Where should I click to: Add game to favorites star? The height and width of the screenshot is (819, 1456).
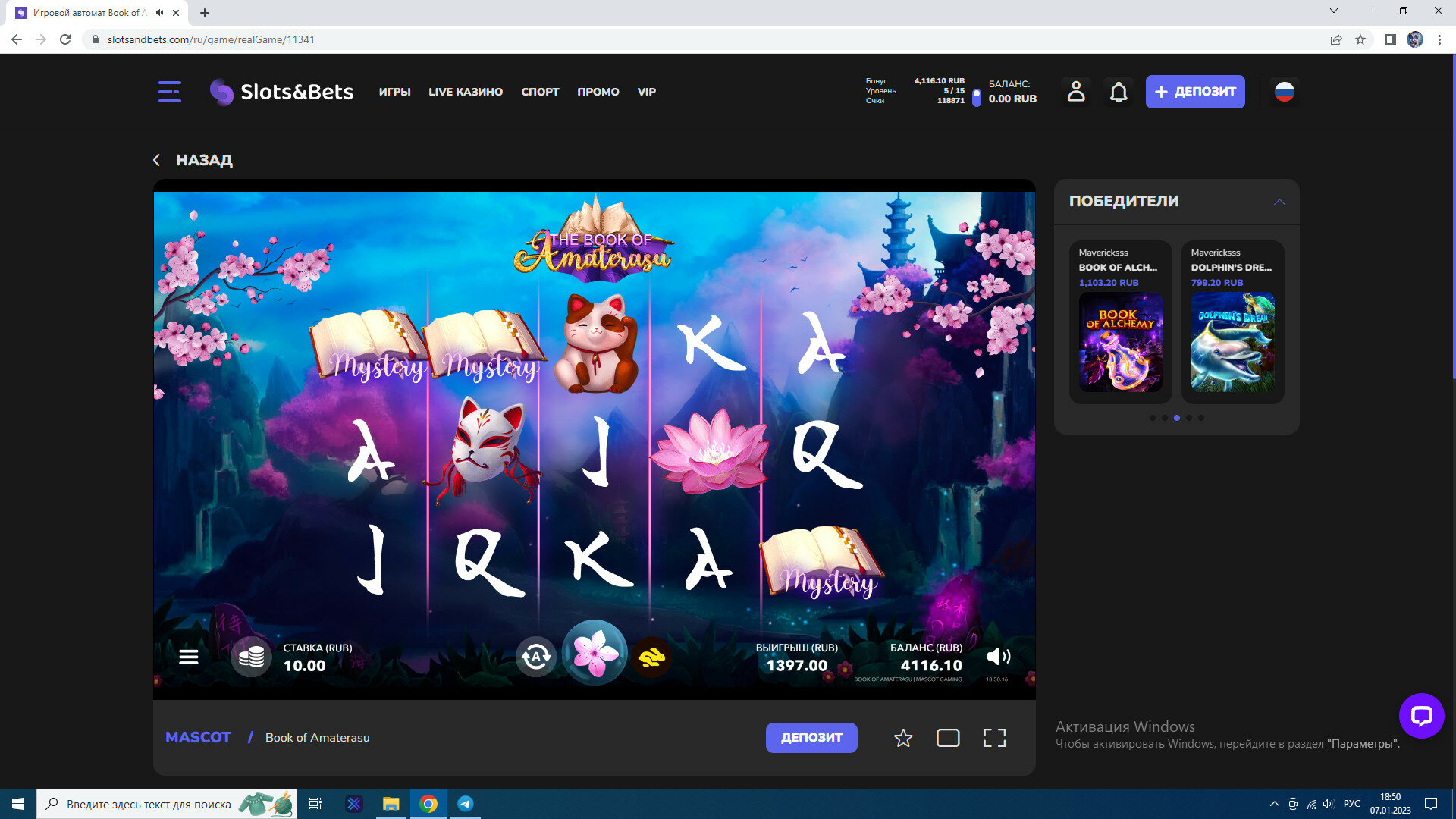(x=902, y=738)
